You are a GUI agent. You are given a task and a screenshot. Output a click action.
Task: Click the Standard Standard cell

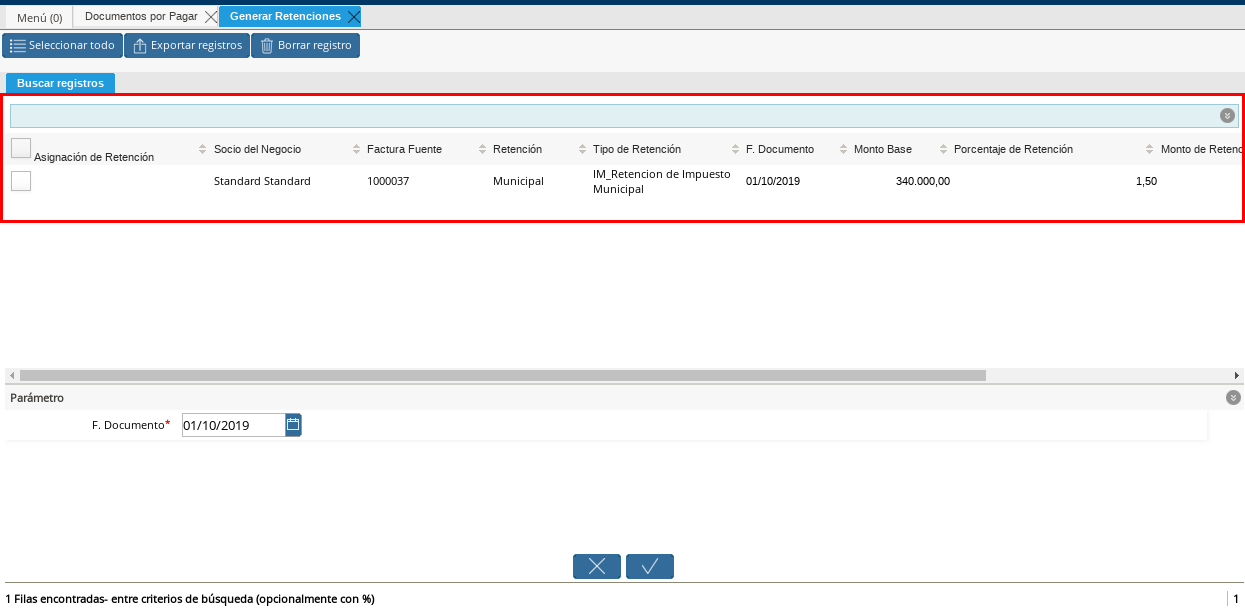262,181
